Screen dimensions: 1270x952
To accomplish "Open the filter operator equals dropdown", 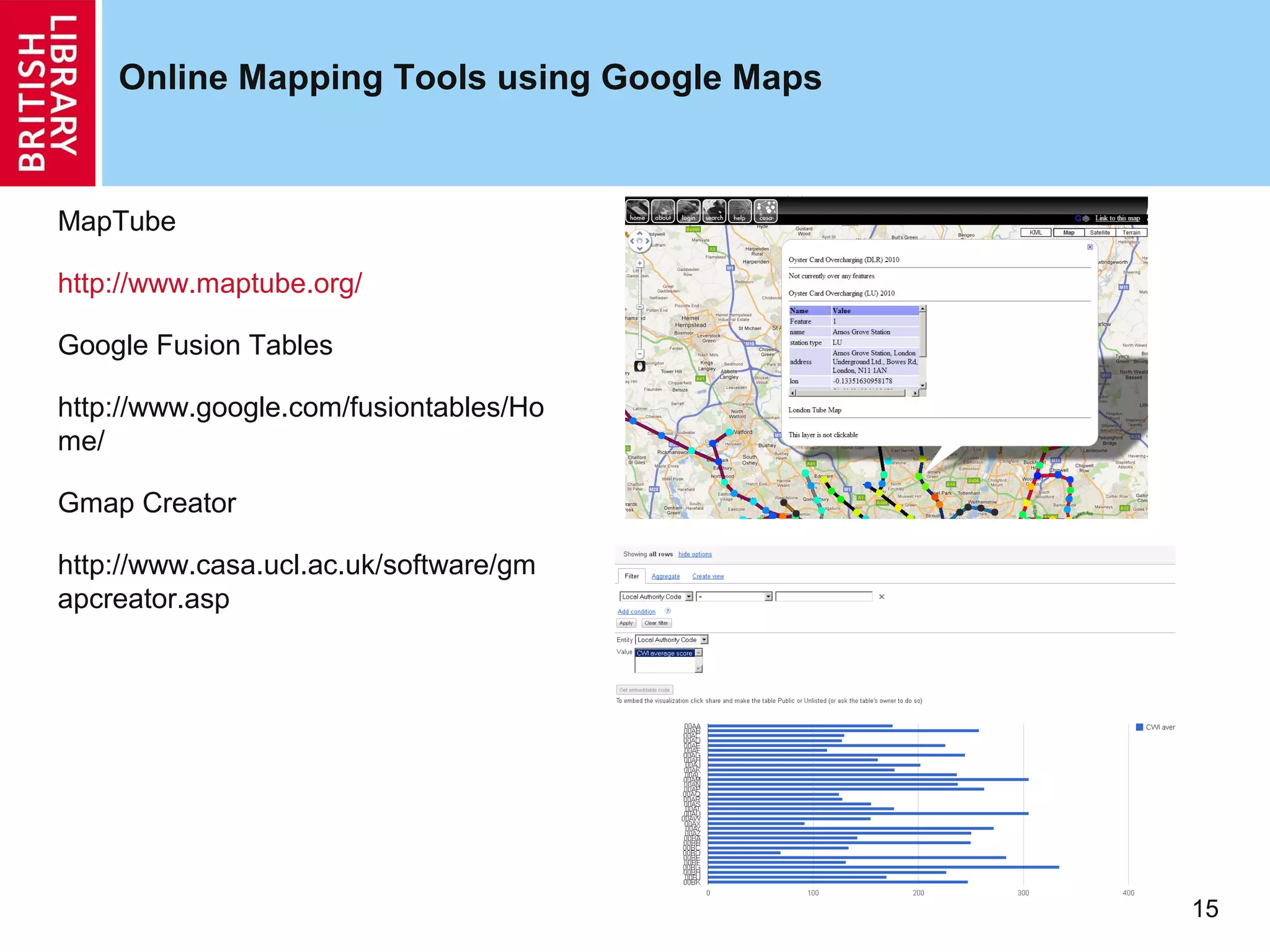I will pyautogui.click(x=734, y=597).
